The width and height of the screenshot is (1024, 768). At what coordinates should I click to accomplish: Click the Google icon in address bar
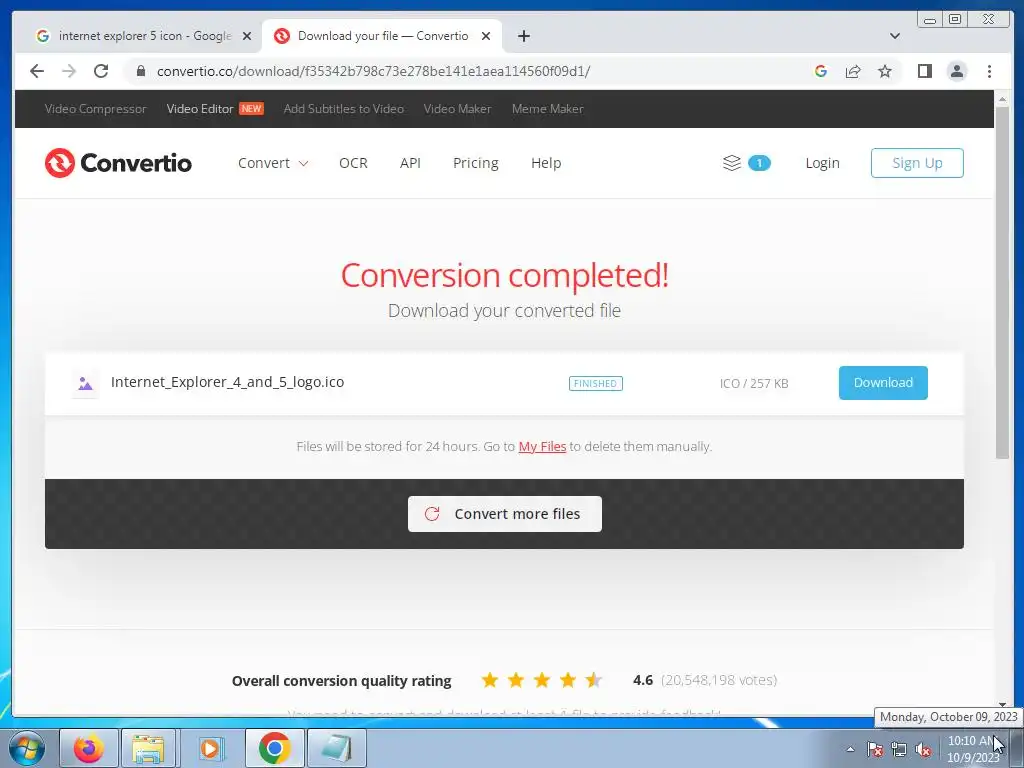pyautogui.click(x=821, y=71)
